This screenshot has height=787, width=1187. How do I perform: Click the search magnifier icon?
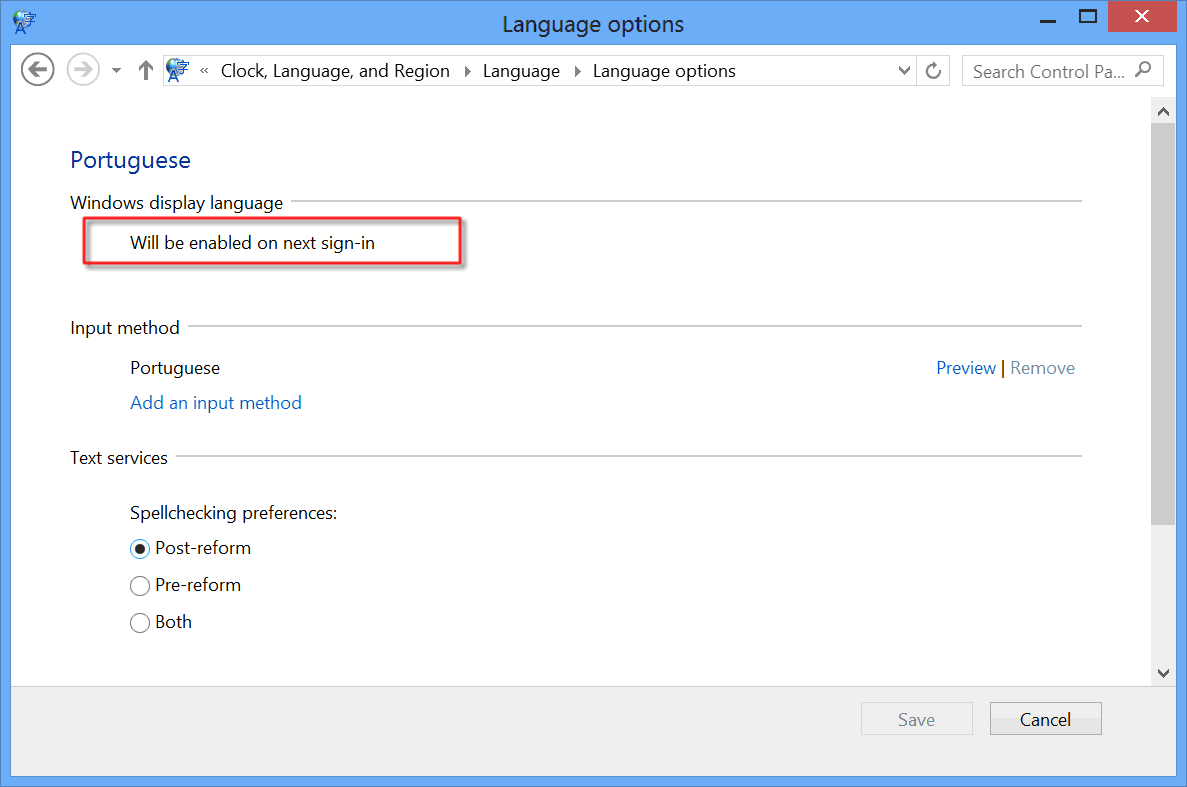tap(1144, 70)
